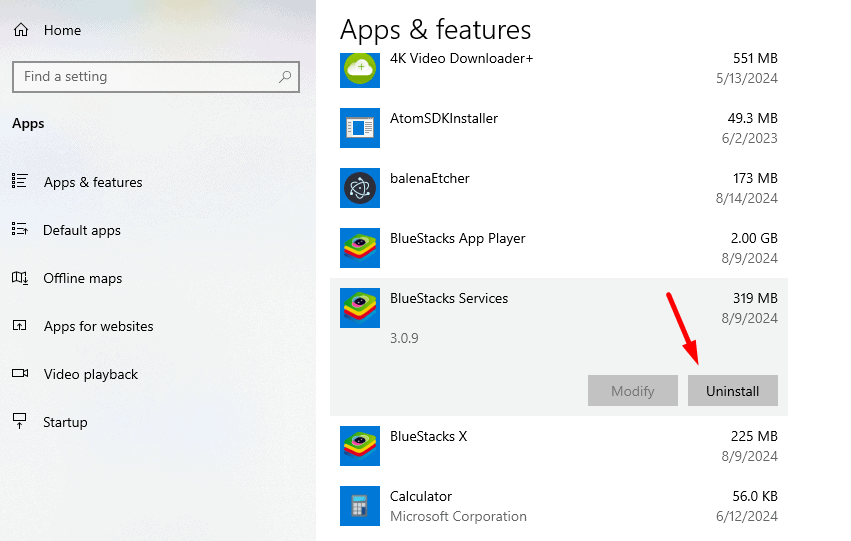Click the Home house icon
Viewport: 851px width, 541px height.
pyautogui.click(x=21, y=30)
